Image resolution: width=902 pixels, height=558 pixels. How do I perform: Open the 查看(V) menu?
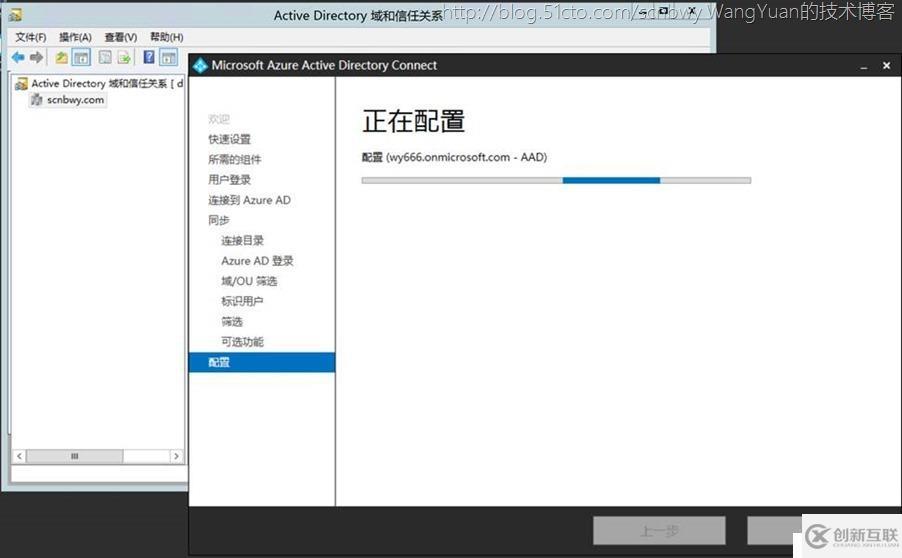[x=120, y=37]
